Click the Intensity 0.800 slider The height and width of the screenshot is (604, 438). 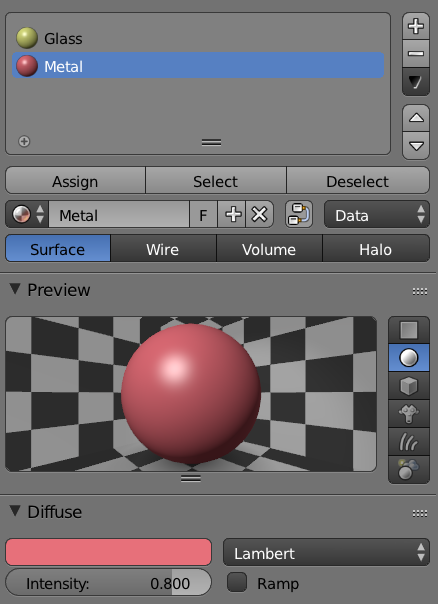pyautogui.click(x=109, y=583)
